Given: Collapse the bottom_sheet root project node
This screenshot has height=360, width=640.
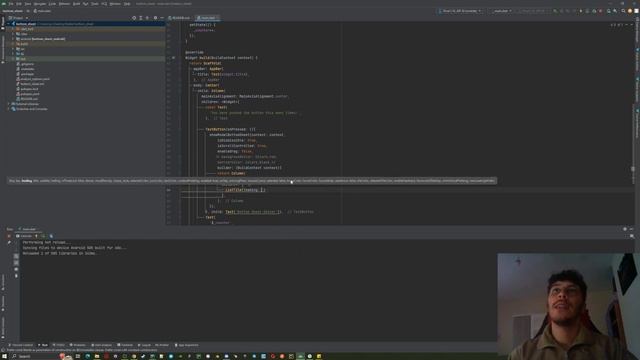Looking at the screenshot, I should [9, 24].
